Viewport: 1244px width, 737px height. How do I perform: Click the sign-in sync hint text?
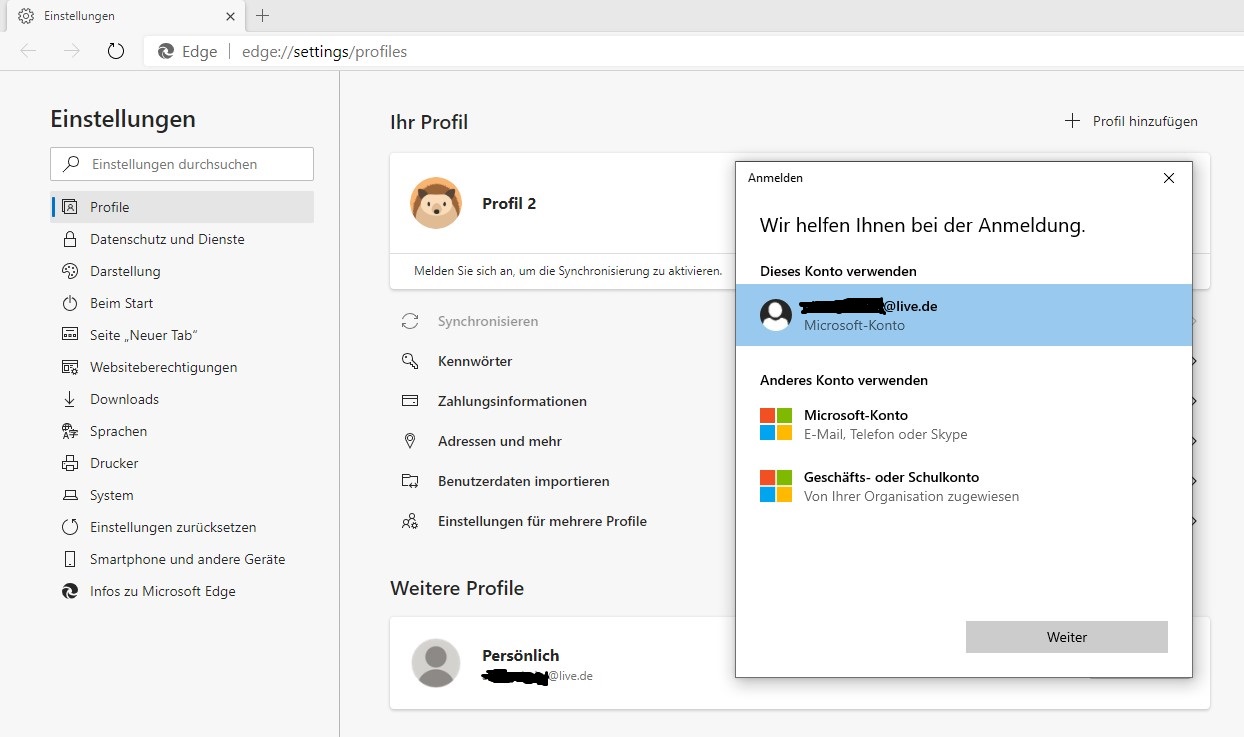pyautogui.click(x=568, y=271)
